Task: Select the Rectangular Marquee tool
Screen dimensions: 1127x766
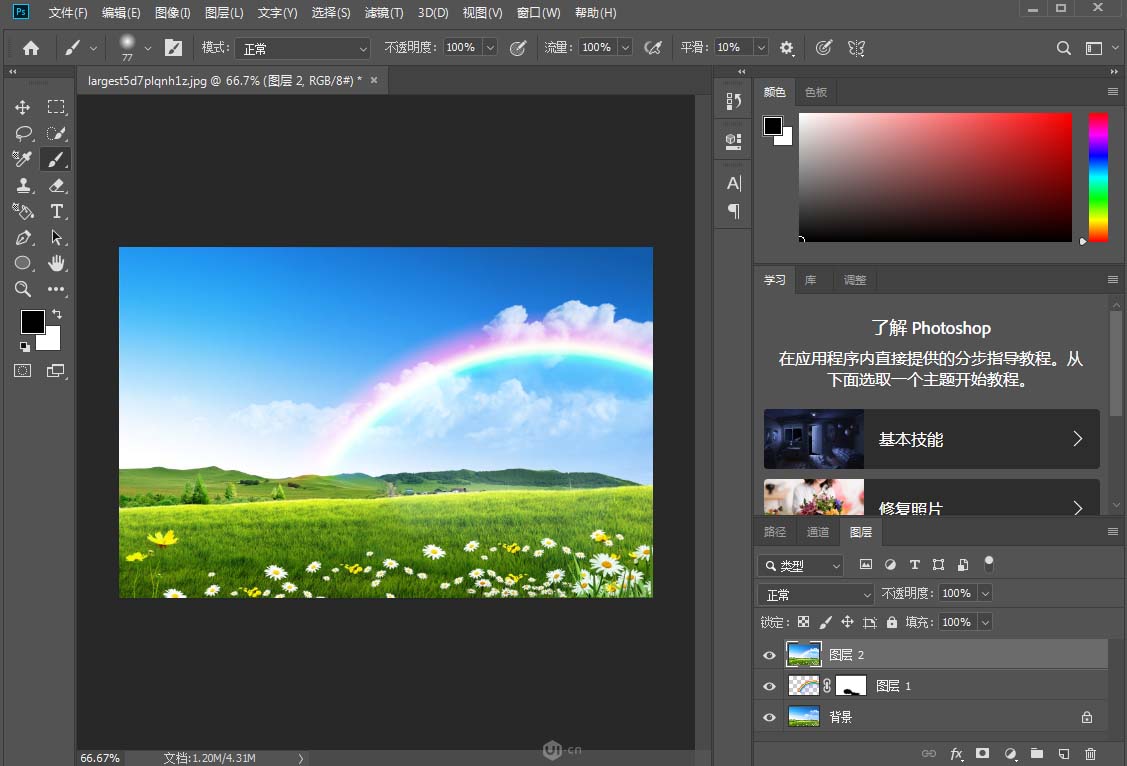Action: [x=56, y=107]
